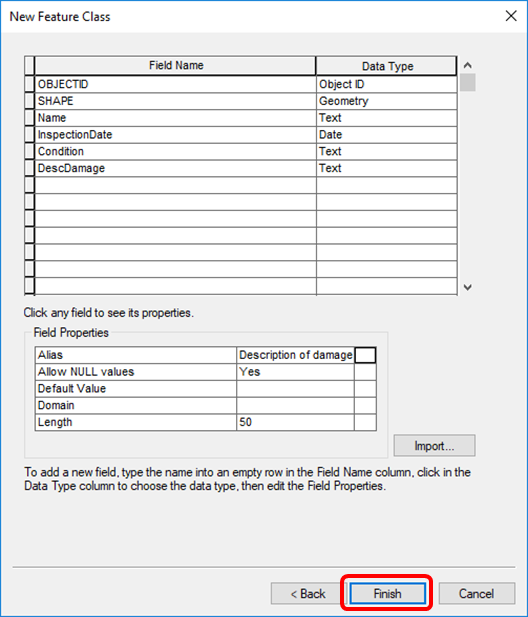Open the Text data type cell for Condition
Viewport: 528px width, 617px height.
coord(386,151)
